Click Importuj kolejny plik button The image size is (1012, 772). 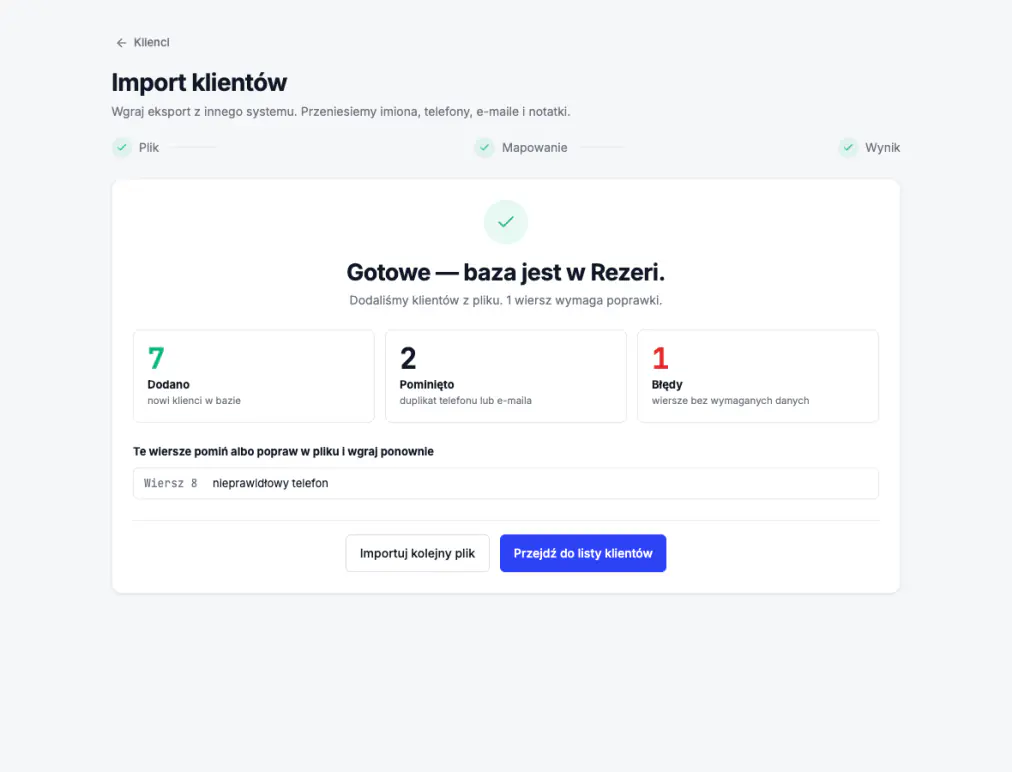point(418,553)
